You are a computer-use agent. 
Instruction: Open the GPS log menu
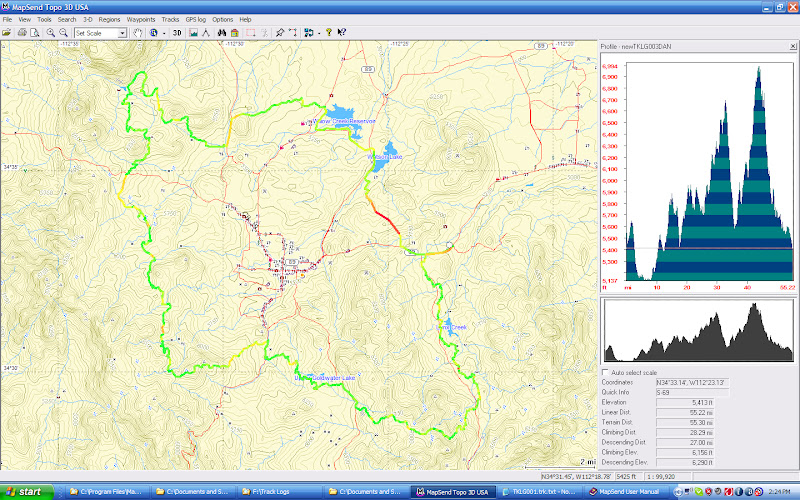(196, 19)
